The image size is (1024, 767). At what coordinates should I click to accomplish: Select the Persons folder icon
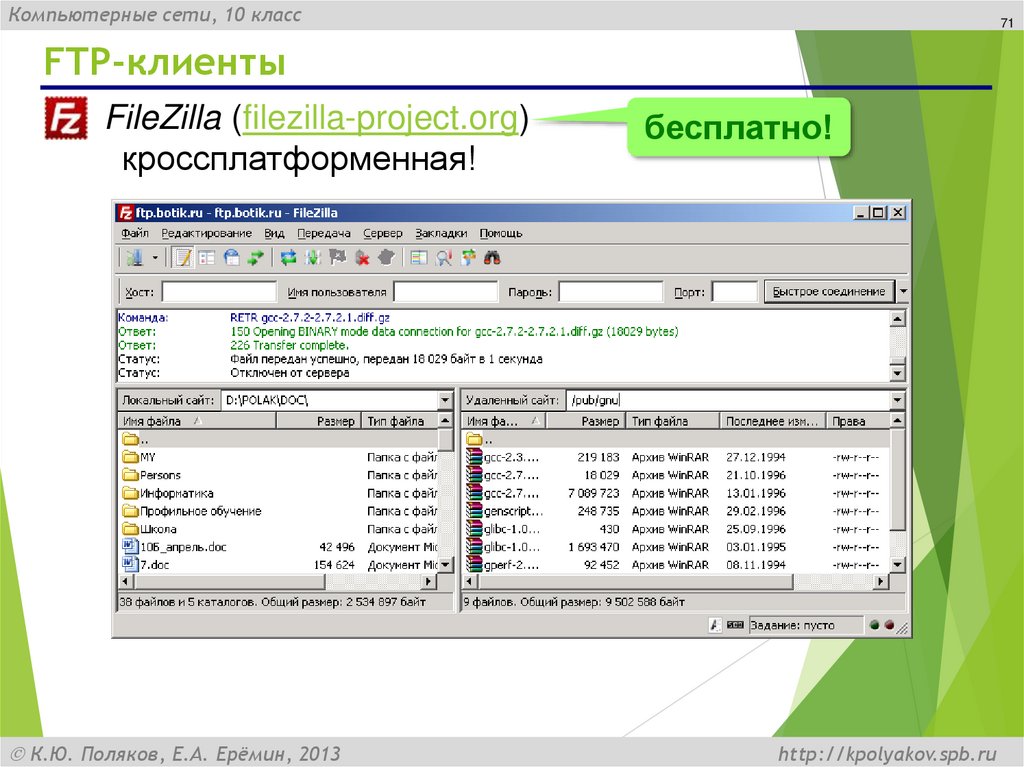click(130, 475)
